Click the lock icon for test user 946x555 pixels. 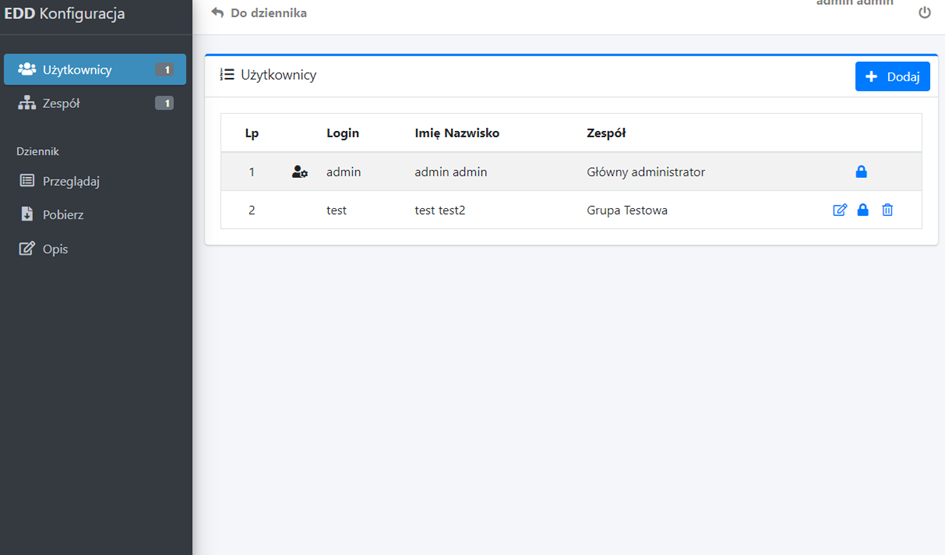(x=863, y=210)
